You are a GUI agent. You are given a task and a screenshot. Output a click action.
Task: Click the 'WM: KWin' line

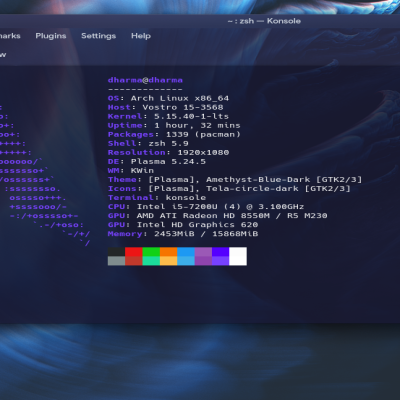(131, 170)
